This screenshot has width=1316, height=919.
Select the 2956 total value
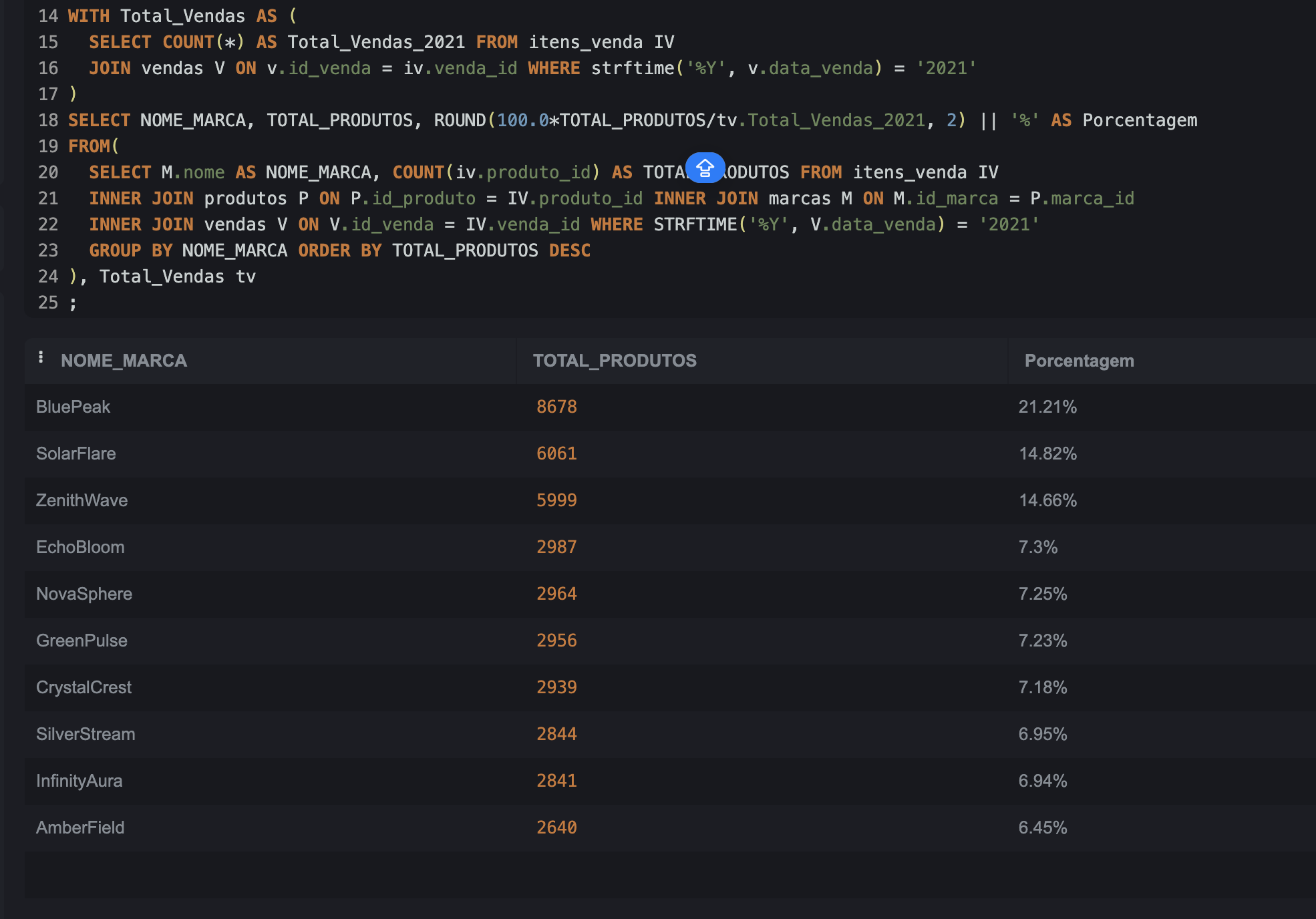pyautogui.click(x=556, y=640)
